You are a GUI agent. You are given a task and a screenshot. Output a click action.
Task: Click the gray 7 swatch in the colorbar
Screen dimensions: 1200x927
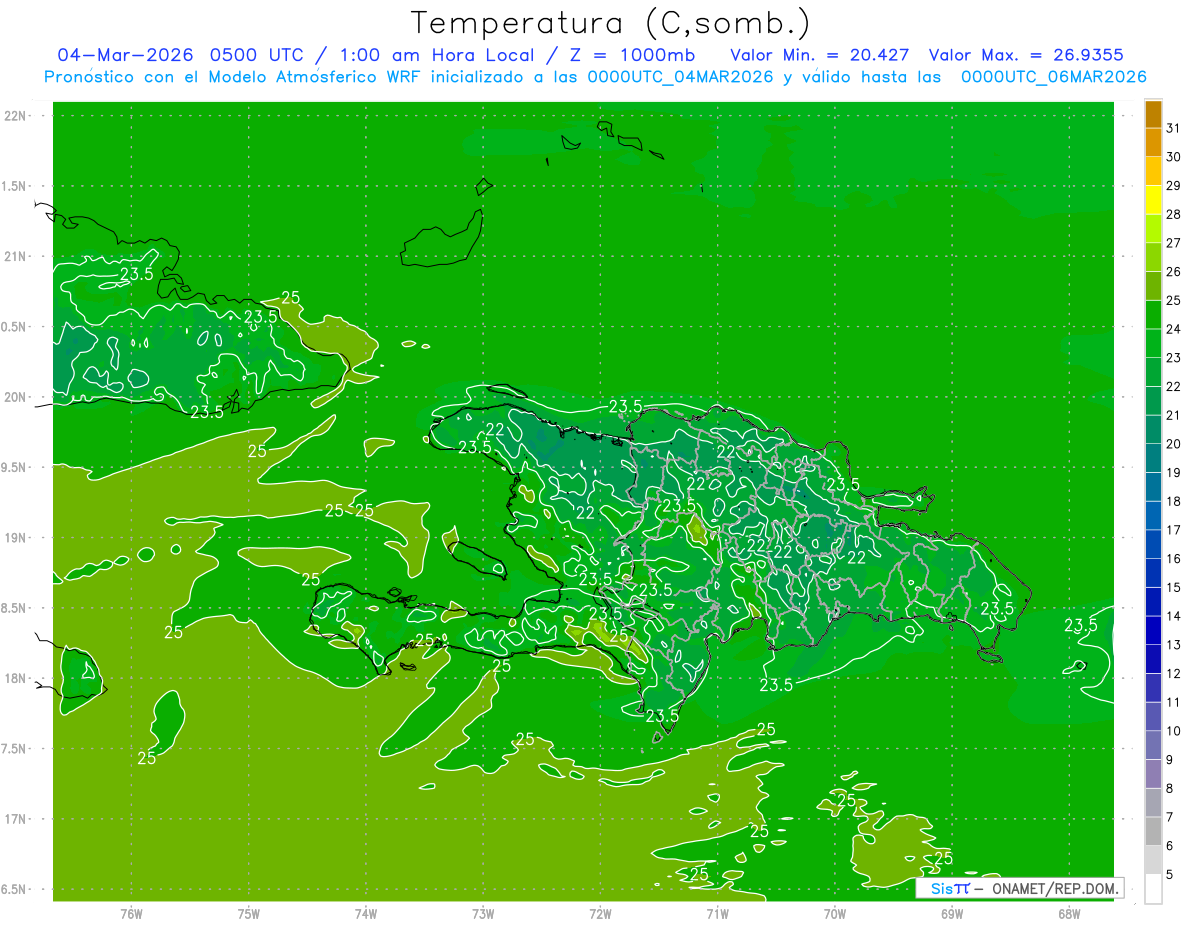[1153, 803]
